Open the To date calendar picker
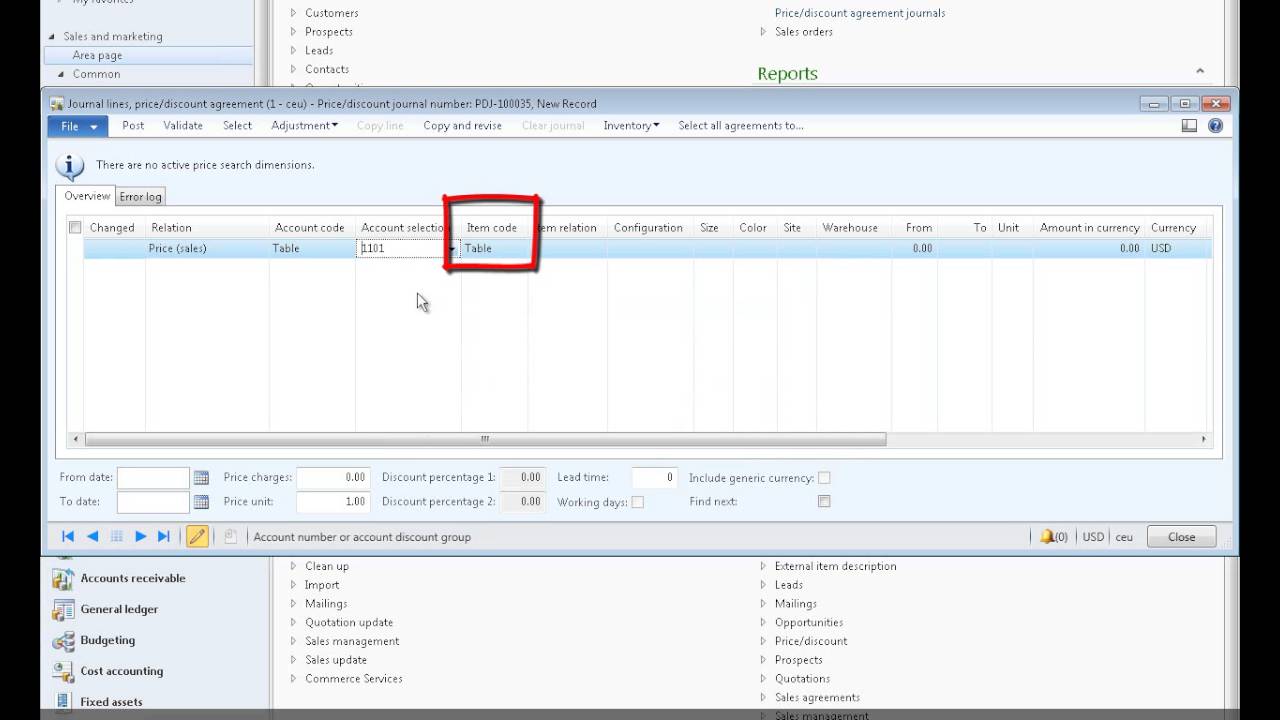This screenshot has height=720, width=1280. 201,502
